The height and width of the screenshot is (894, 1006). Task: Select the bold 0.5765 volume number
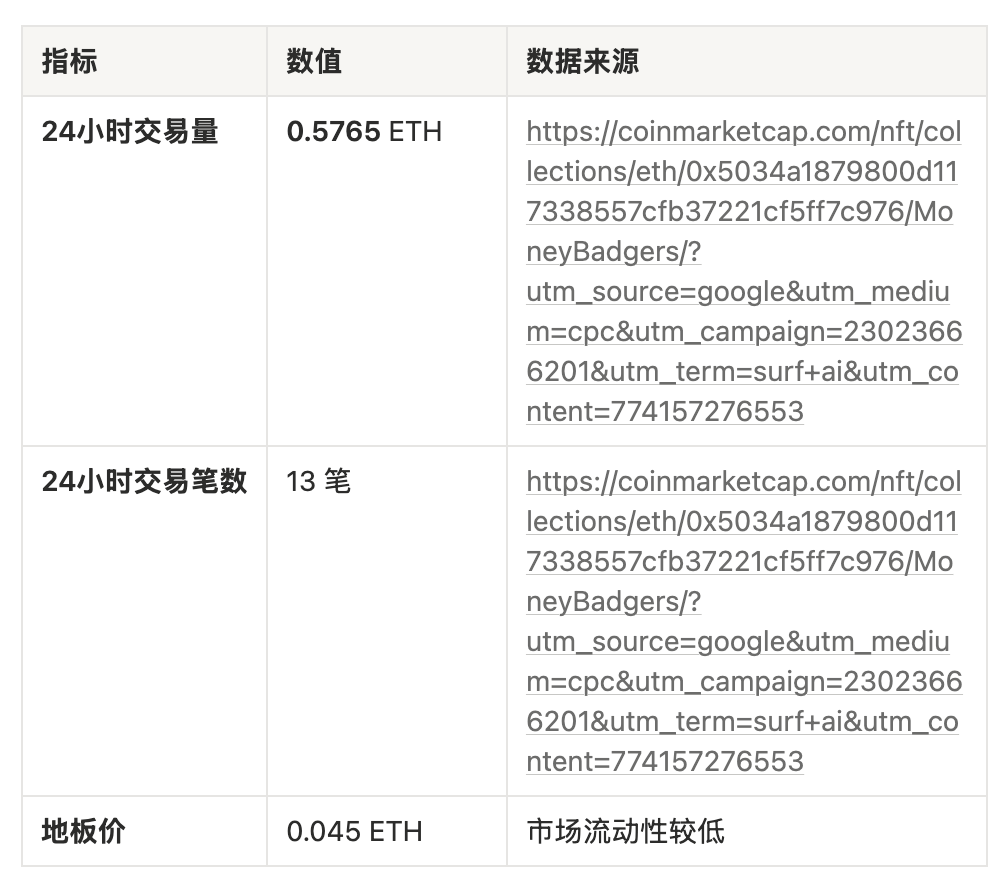333,132
